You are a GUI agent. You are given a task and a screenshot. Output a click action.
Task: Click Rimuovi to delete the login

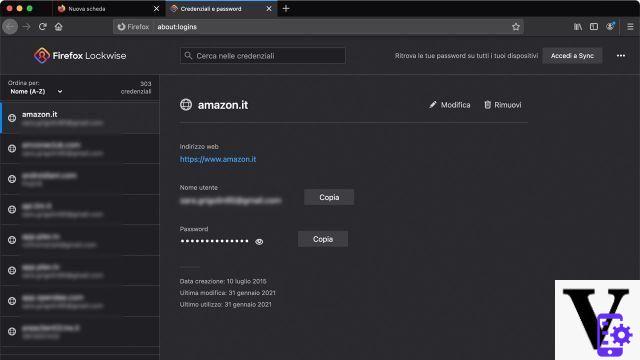coord(502,105)
